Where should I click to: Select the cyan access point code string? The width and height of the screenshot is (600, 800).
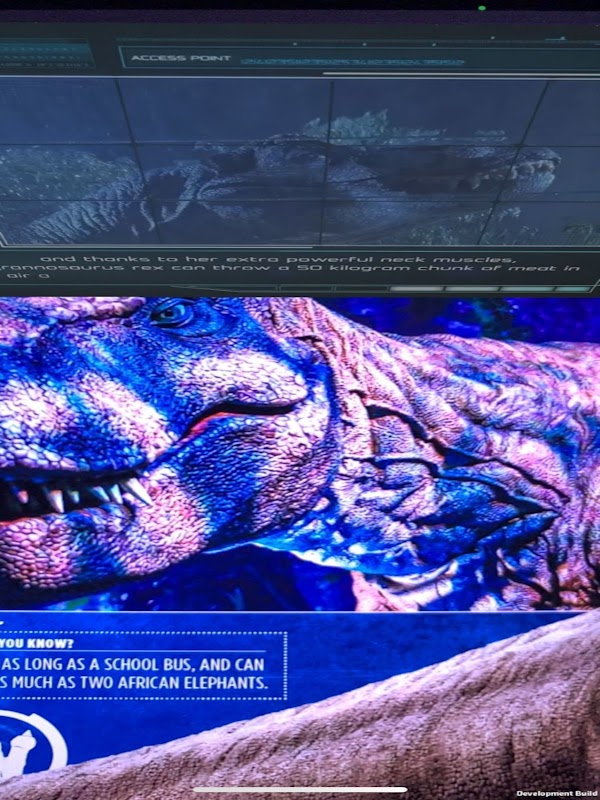[x=353, y=62]
